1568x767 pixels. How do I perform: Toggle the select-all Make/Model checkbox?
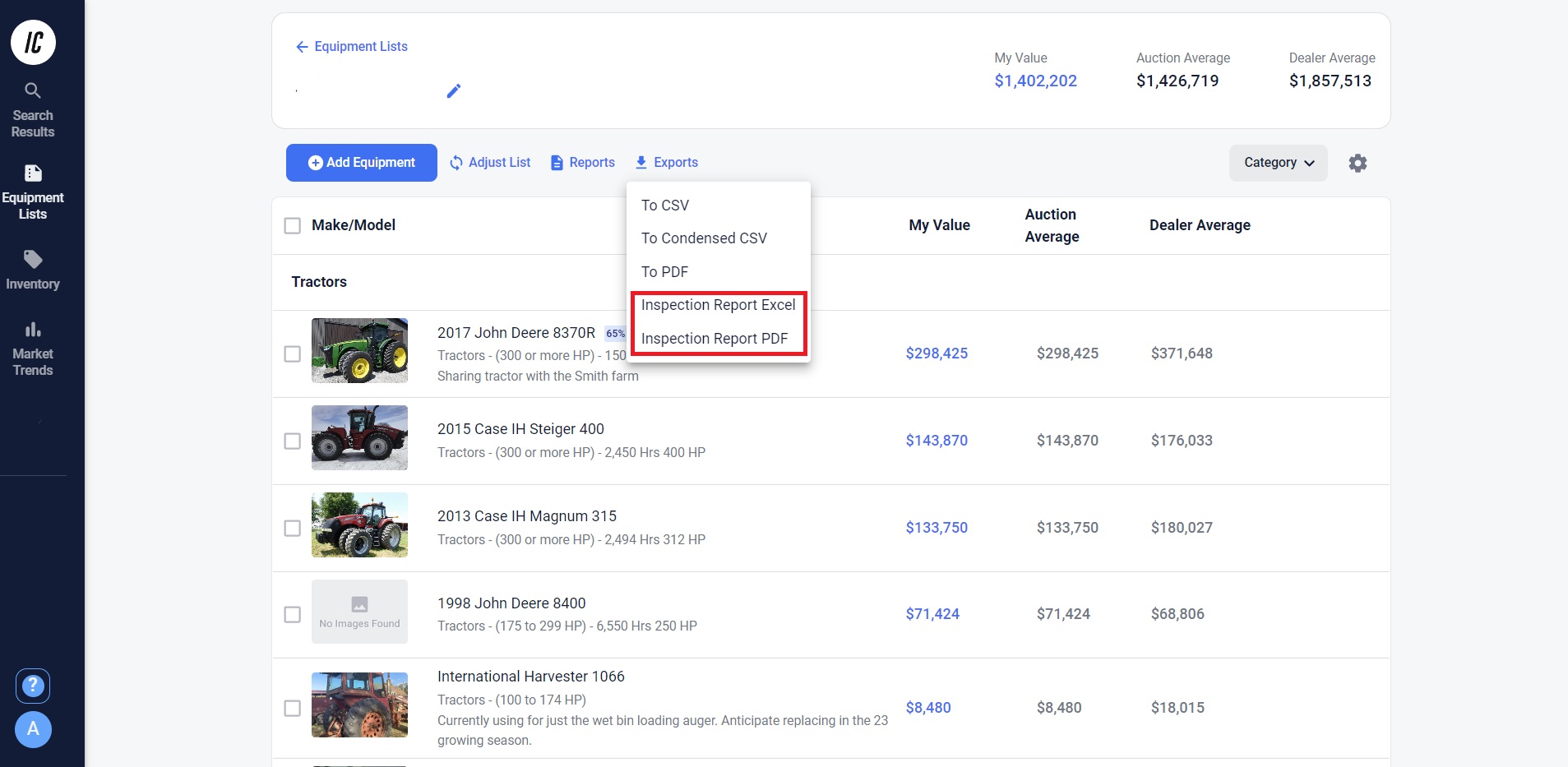pos(292,225)
